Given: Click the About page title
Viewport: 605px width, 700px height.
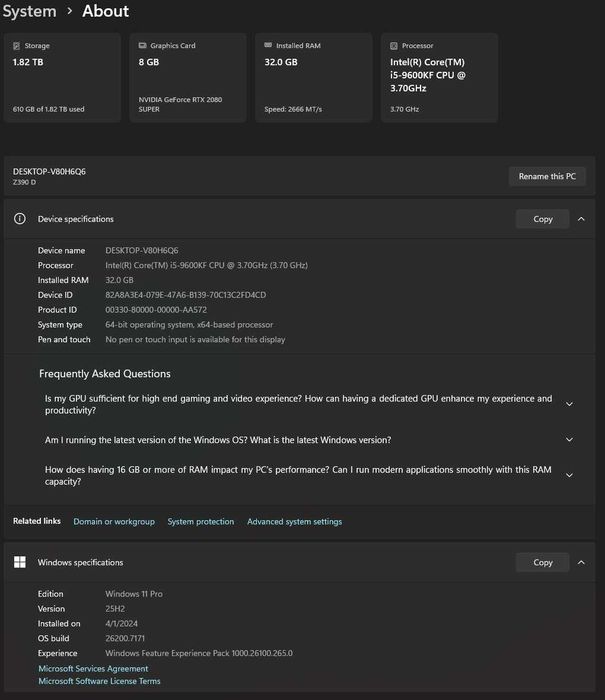Looking at the screenshot, I should coord(105,11).
